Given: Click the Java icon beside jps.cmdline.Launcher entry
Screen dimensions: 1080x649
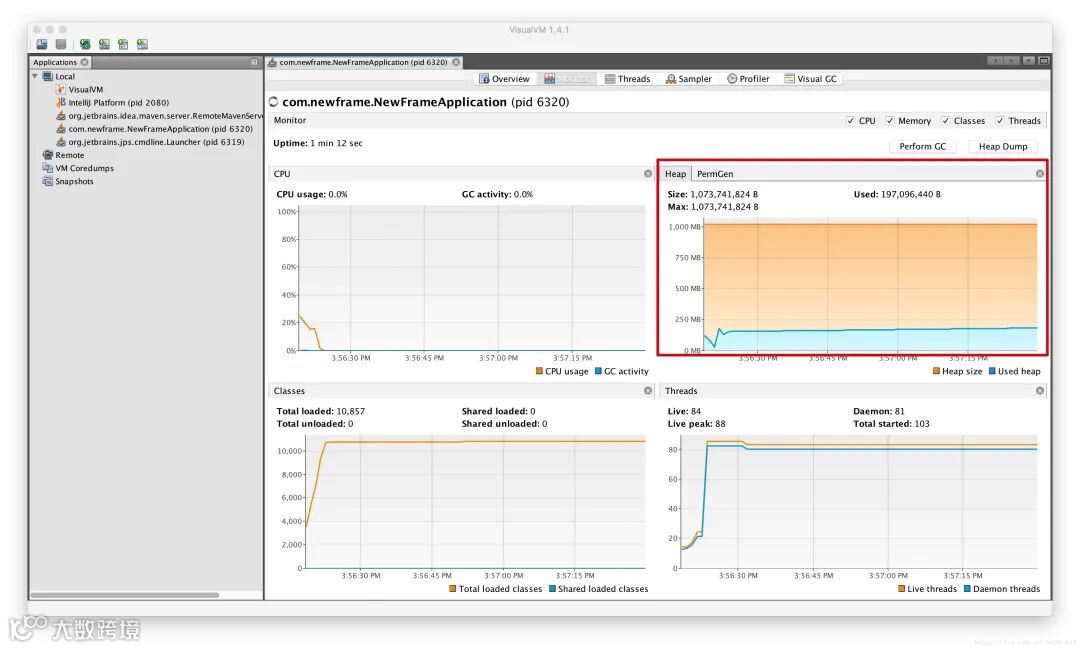Looking at the screenshot, I should click(x=61, y=142).
